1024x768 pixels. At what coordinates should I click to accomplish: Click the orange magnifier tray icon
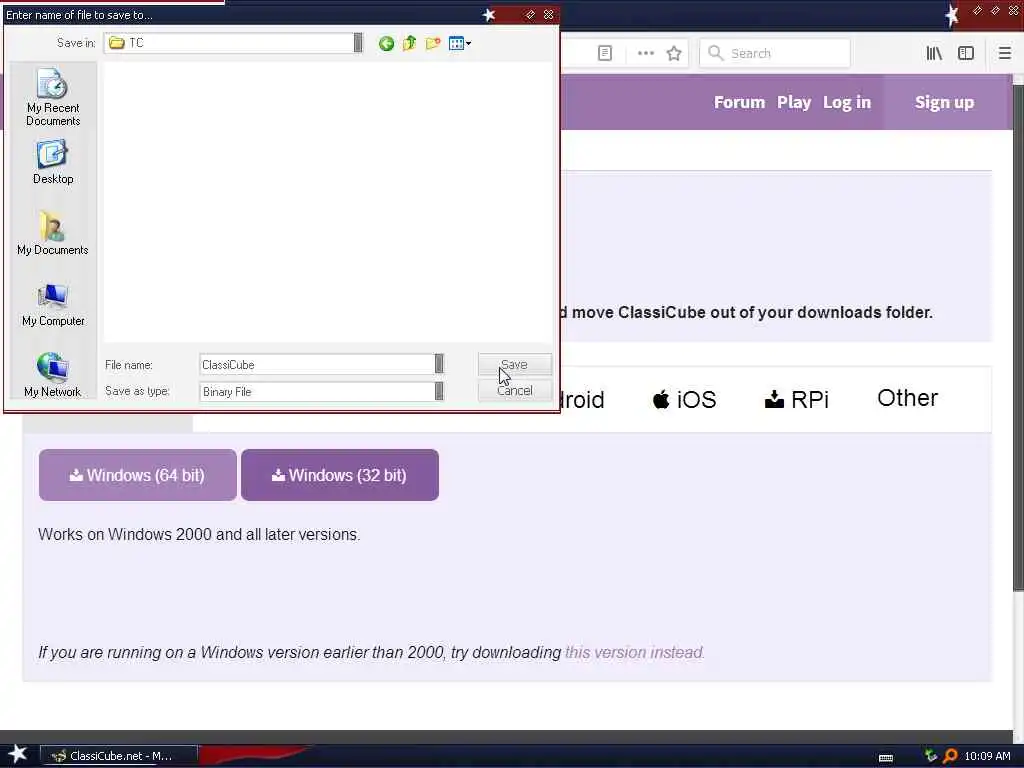(950, 756)
